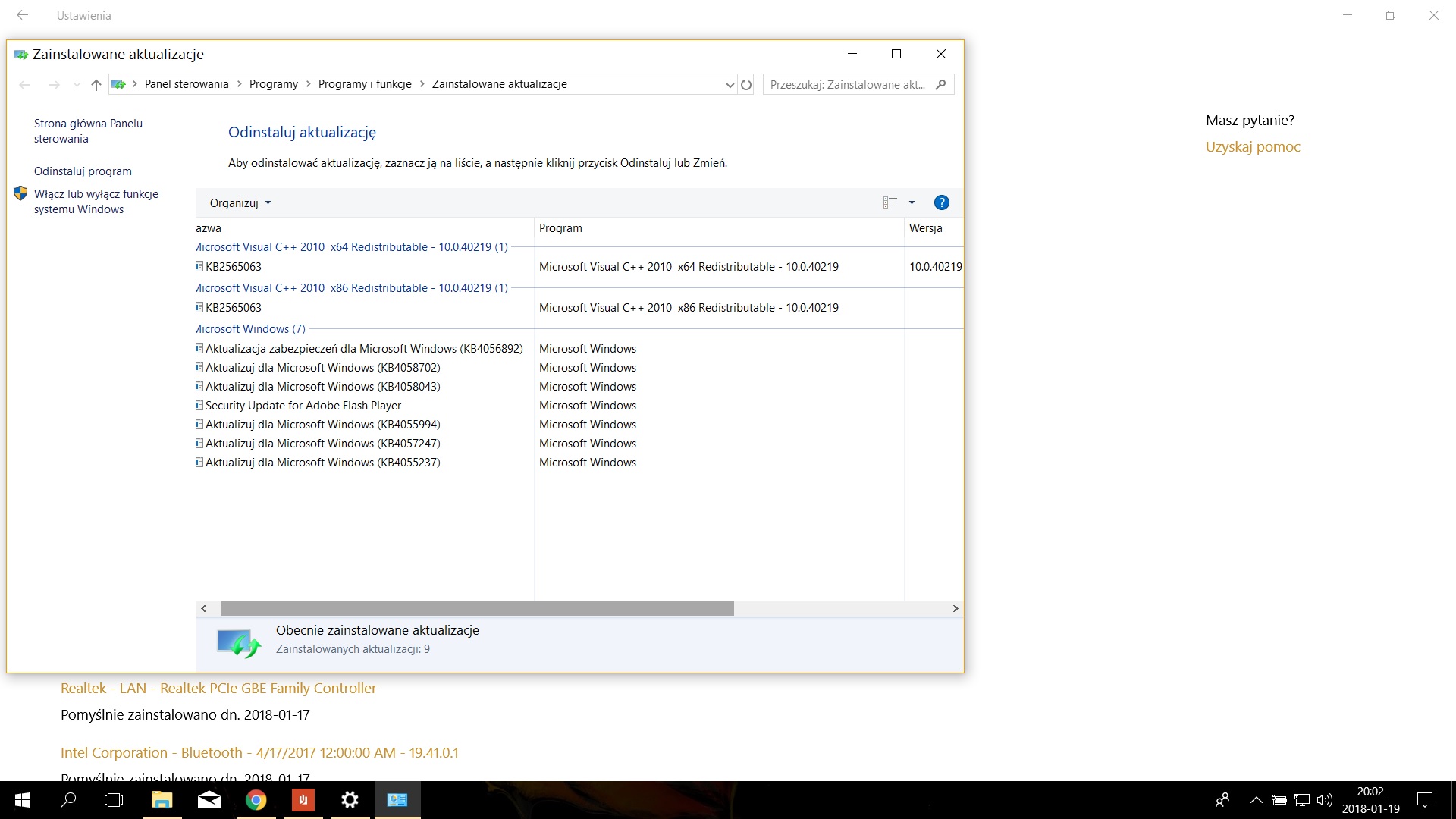Screen dimensions: 1456x819
Task: Click the refresh button in address bar
Action: coord(746,84)
